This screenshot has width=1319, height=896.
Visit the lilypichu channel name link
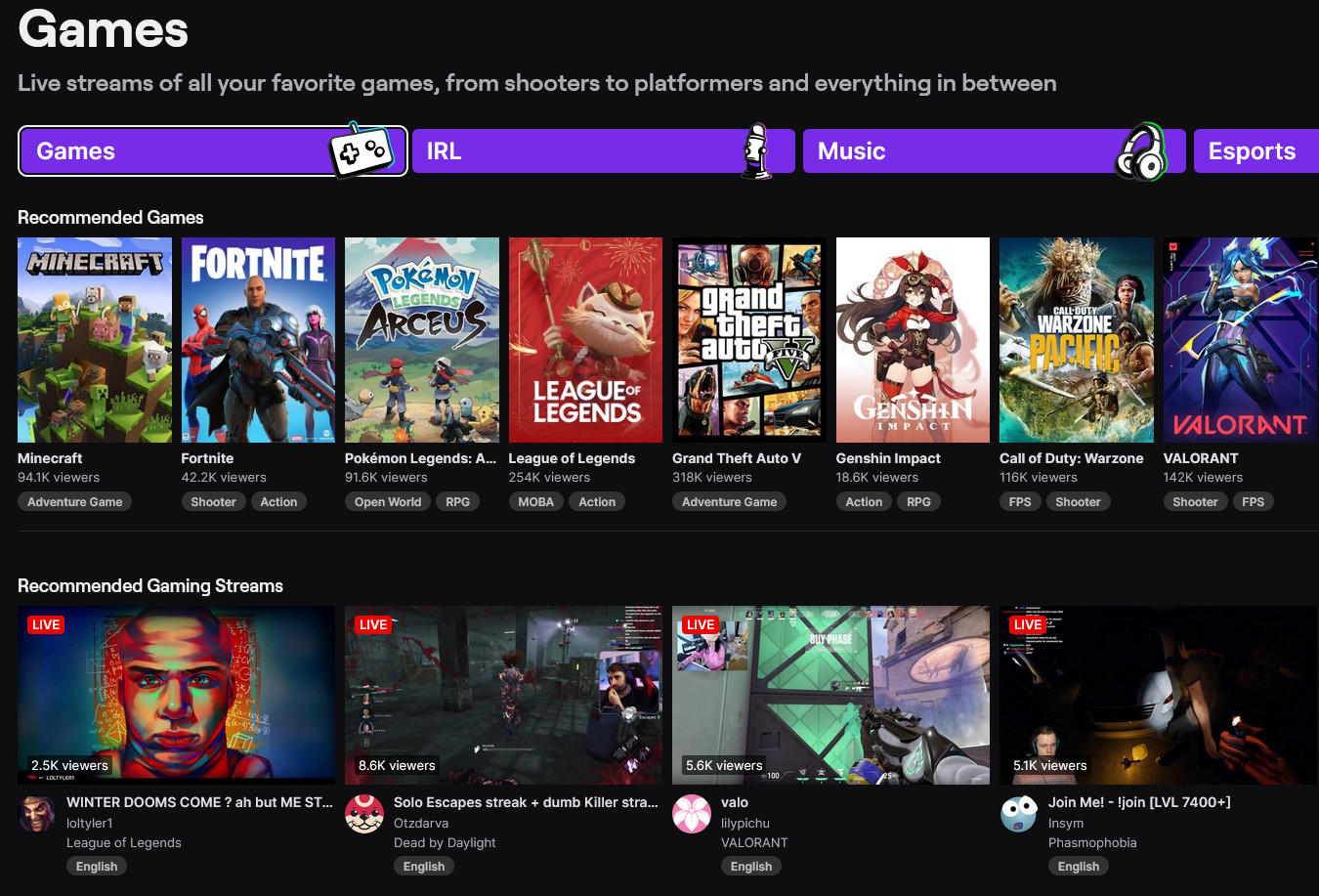745,824
